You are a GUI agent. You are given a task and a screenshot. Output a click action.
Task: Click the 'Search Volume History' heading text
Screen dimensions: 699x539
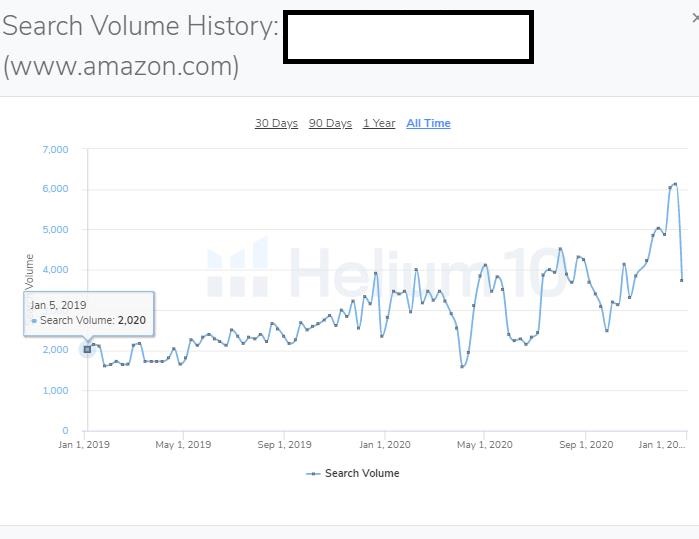click(140, 27)
